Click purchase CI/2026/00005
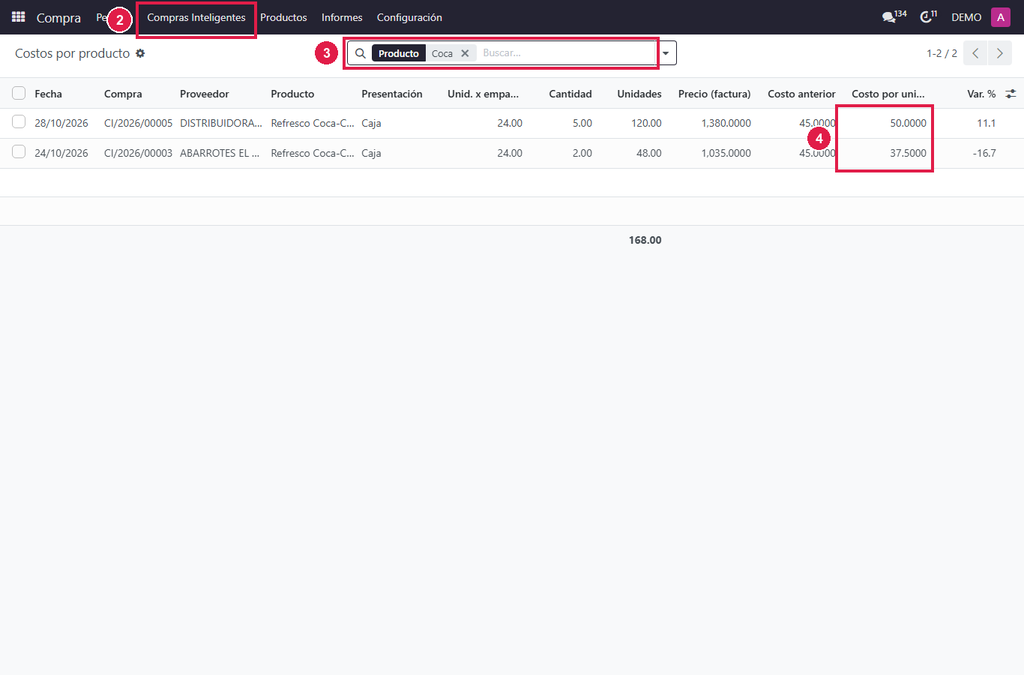Viewport: 1024px width, 675px height. coord(138,123)
